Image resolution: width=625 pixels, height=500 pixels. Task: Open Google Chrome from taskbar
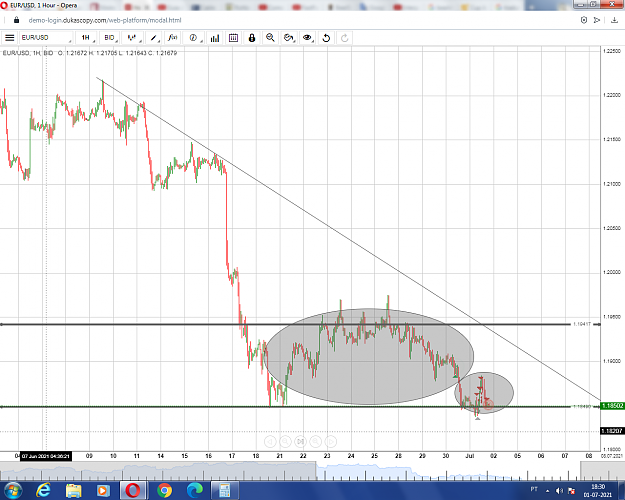tap(164, 490)
